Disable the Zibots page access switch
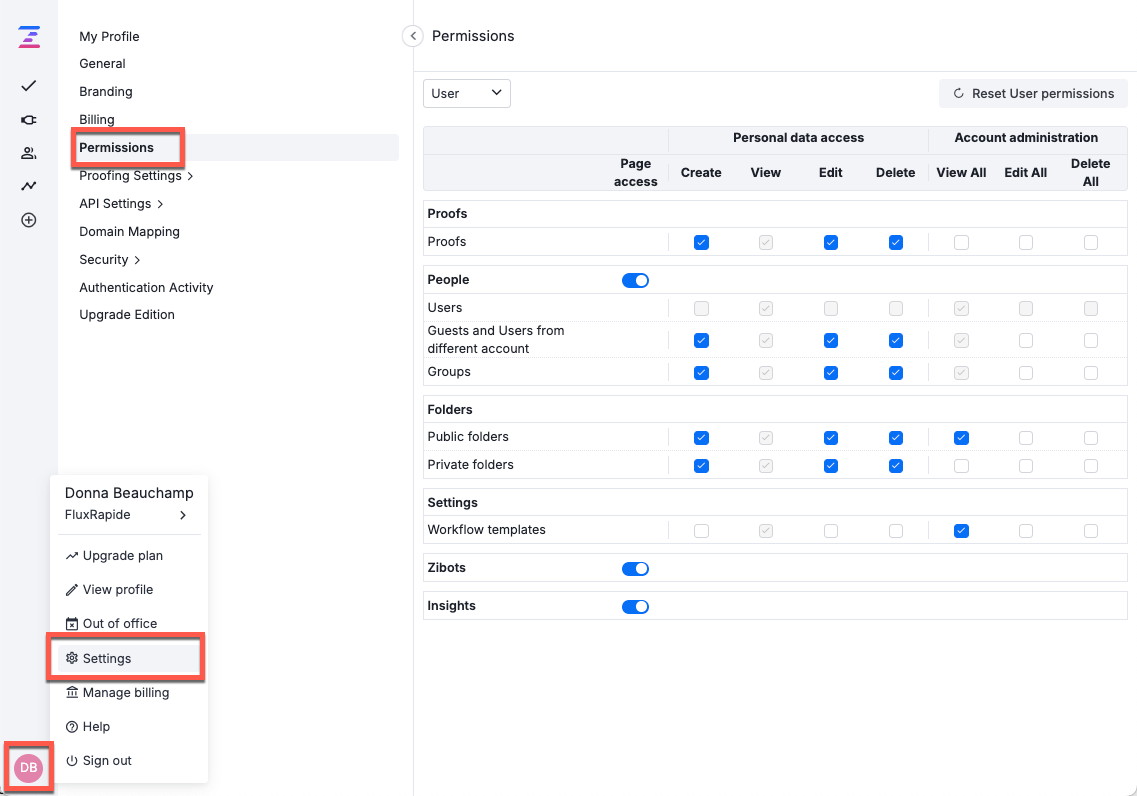 (x=635, y=569)
